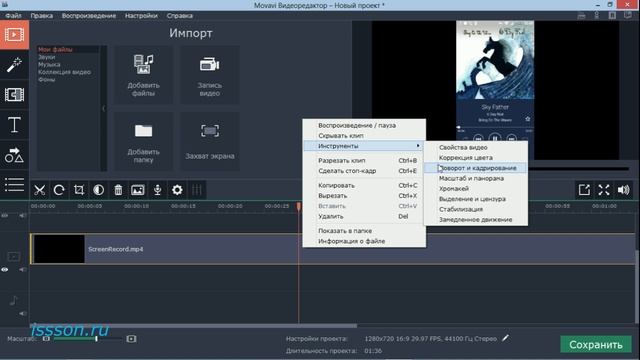Choose Удалить in context menu
The height and width of the screenshot is (360, 640).
point(364,216)
